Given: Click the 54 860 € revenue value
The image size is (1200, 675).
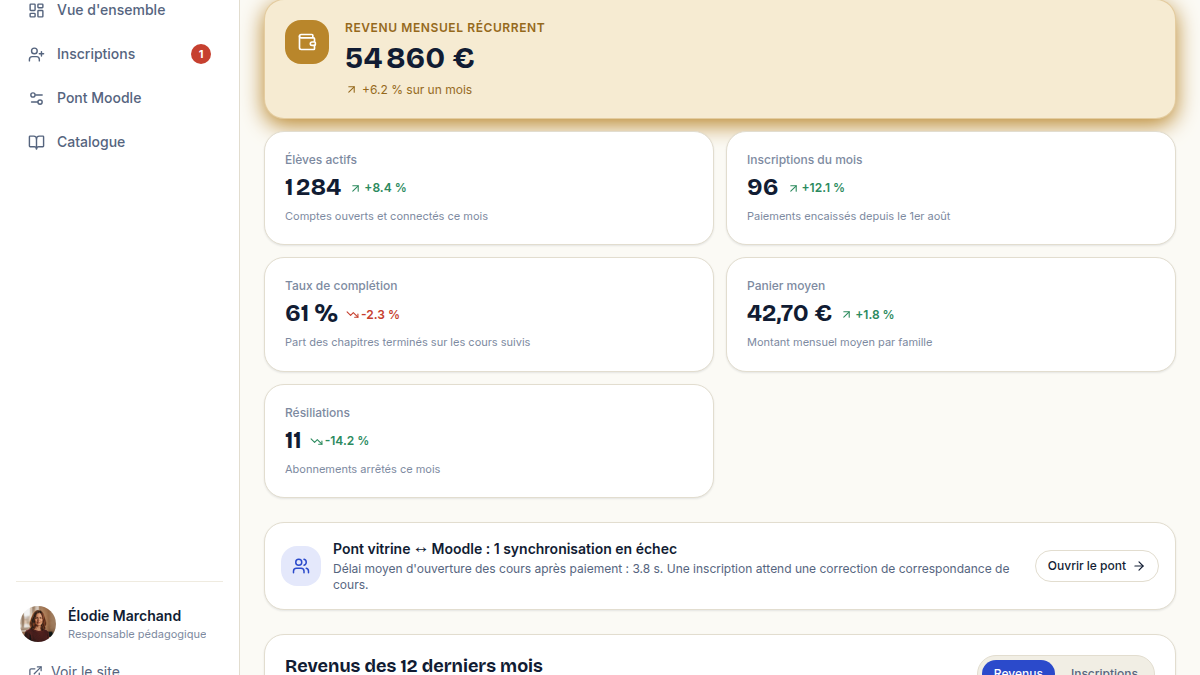Looking at the screenshot, I should (410, 59).
